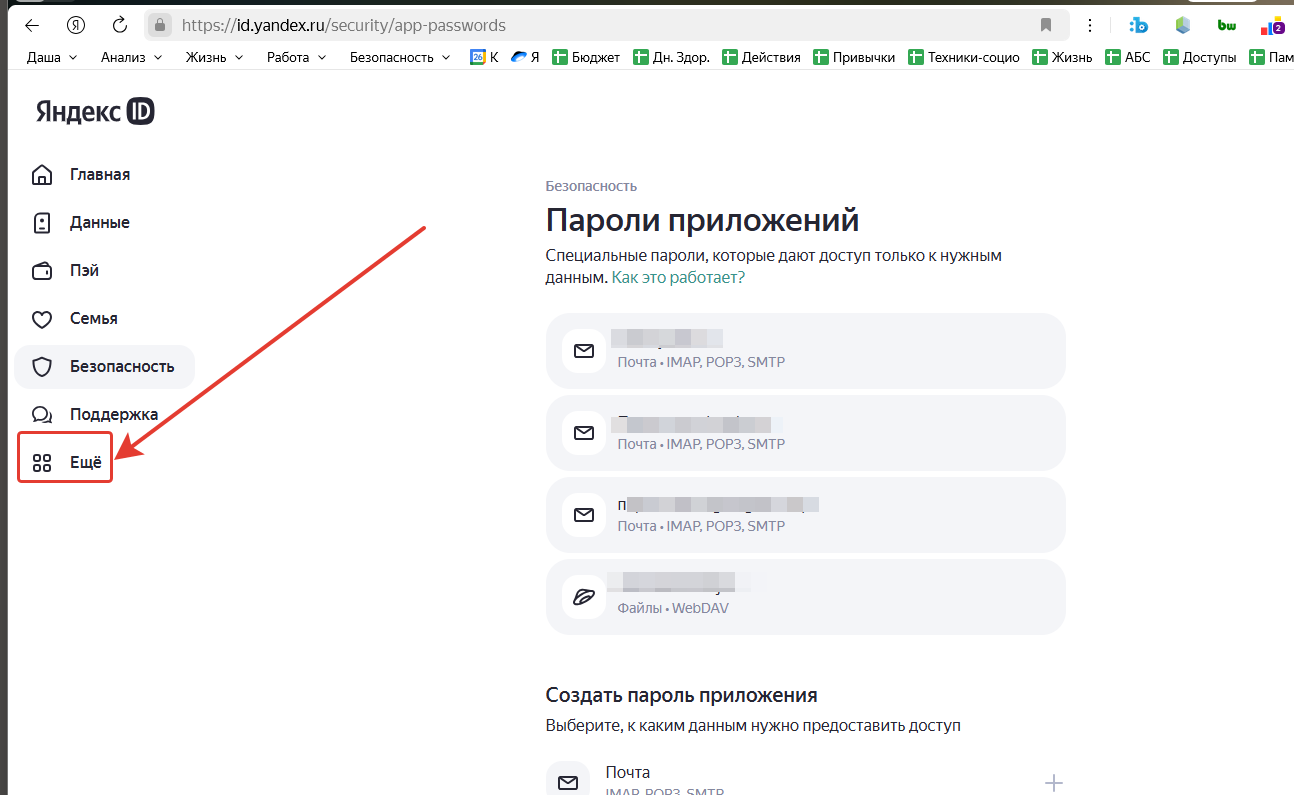The width and height of the screenshot is (1294, 795).
Task: Open the Файлы WebDAV app password entry
Action: [805, 597]
